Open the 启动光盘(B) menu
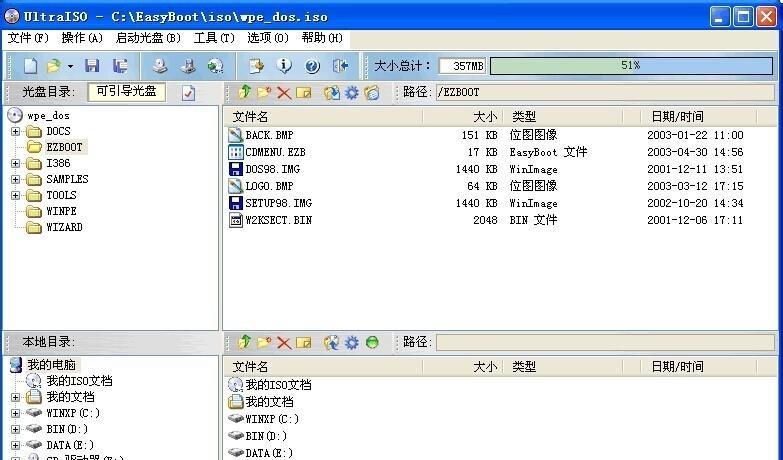783x460 pixels. tap(148, 38)
